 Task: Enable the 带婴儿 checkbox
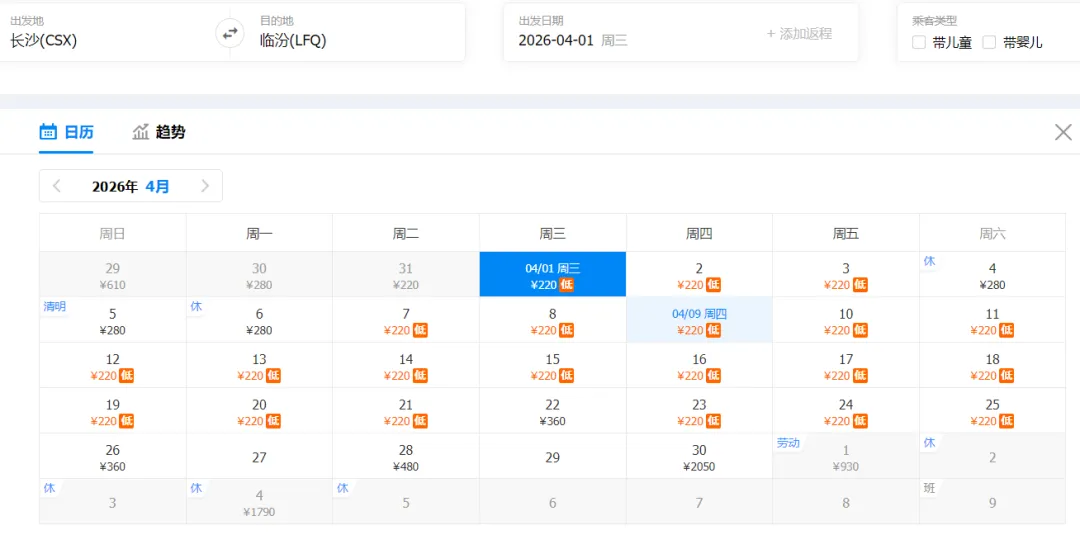989,43
